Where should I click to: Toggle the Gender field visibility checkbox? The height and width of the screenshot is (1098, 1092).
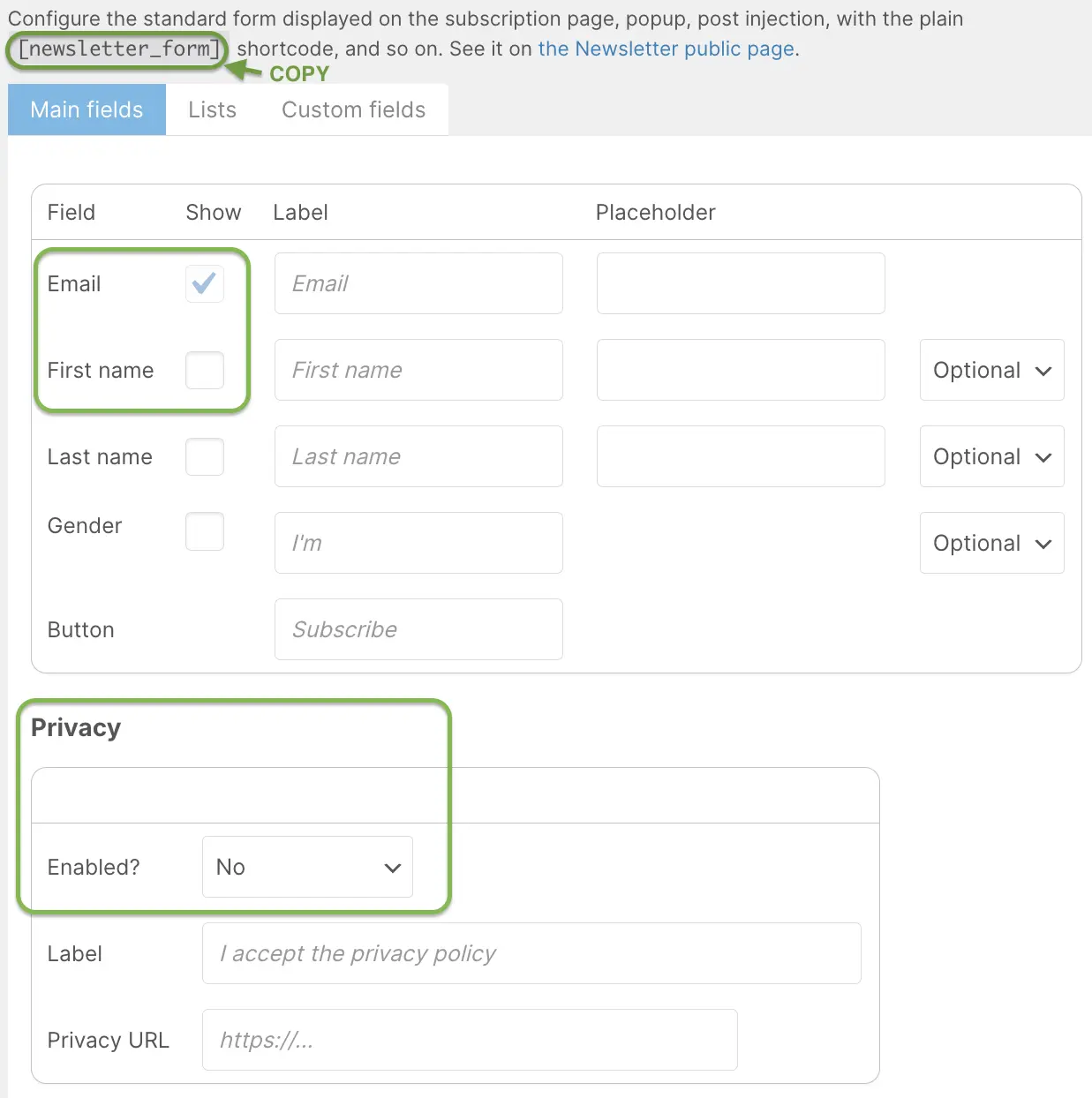pos(204,530)
